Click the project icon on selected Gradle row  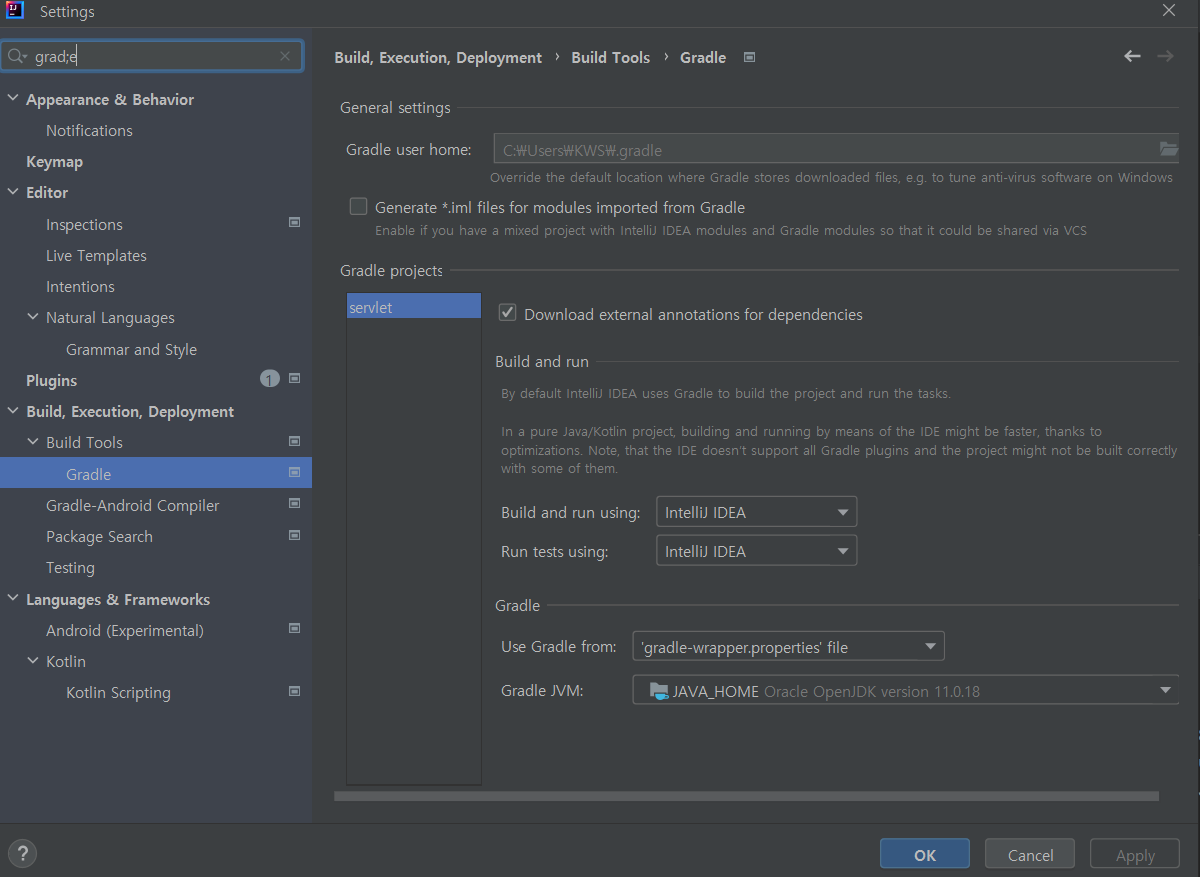[294, 472]
